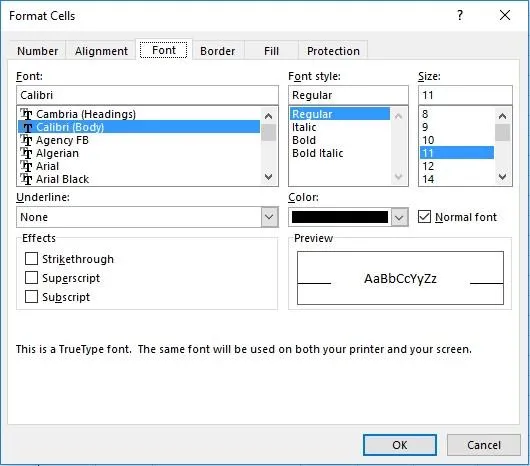The image size is (530, 466).
Task: Pick font size 11 in list
Action: coord(457,153)
